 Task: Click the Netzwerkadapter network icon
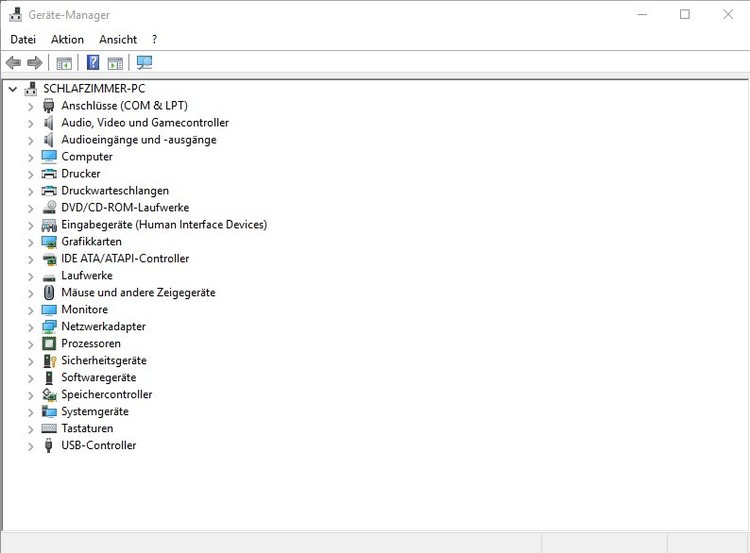click(49, 327)
